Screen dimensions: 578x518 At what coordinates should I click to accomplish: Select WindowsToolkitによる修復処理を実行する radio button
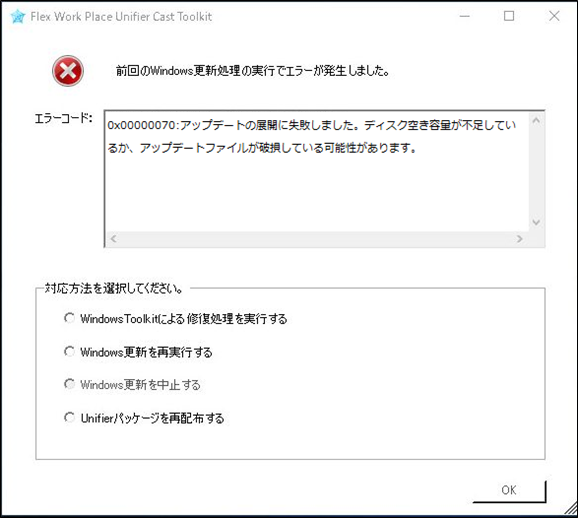click(x=69, y=318)
